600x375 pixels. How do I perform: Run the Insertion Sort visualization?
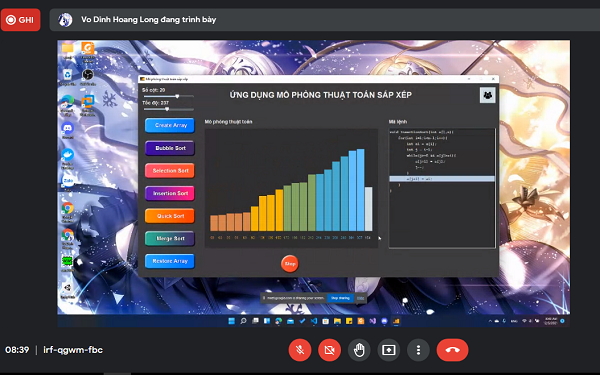point(170,193)
